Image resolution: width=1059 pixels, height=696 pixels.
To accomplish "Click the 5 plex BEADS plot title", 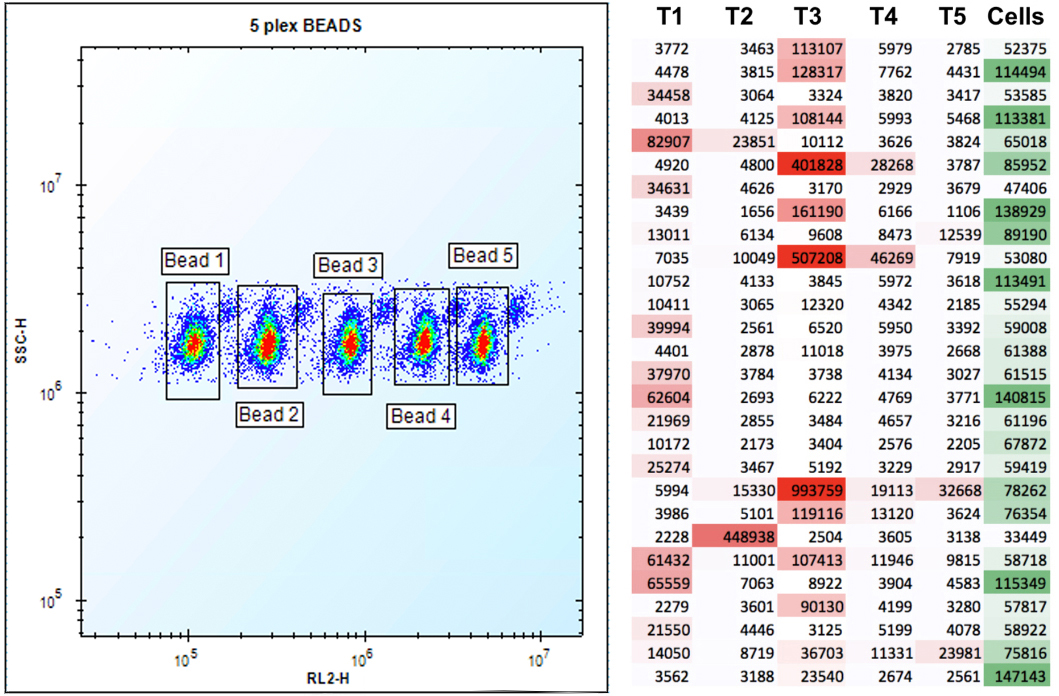I will 306,25.
